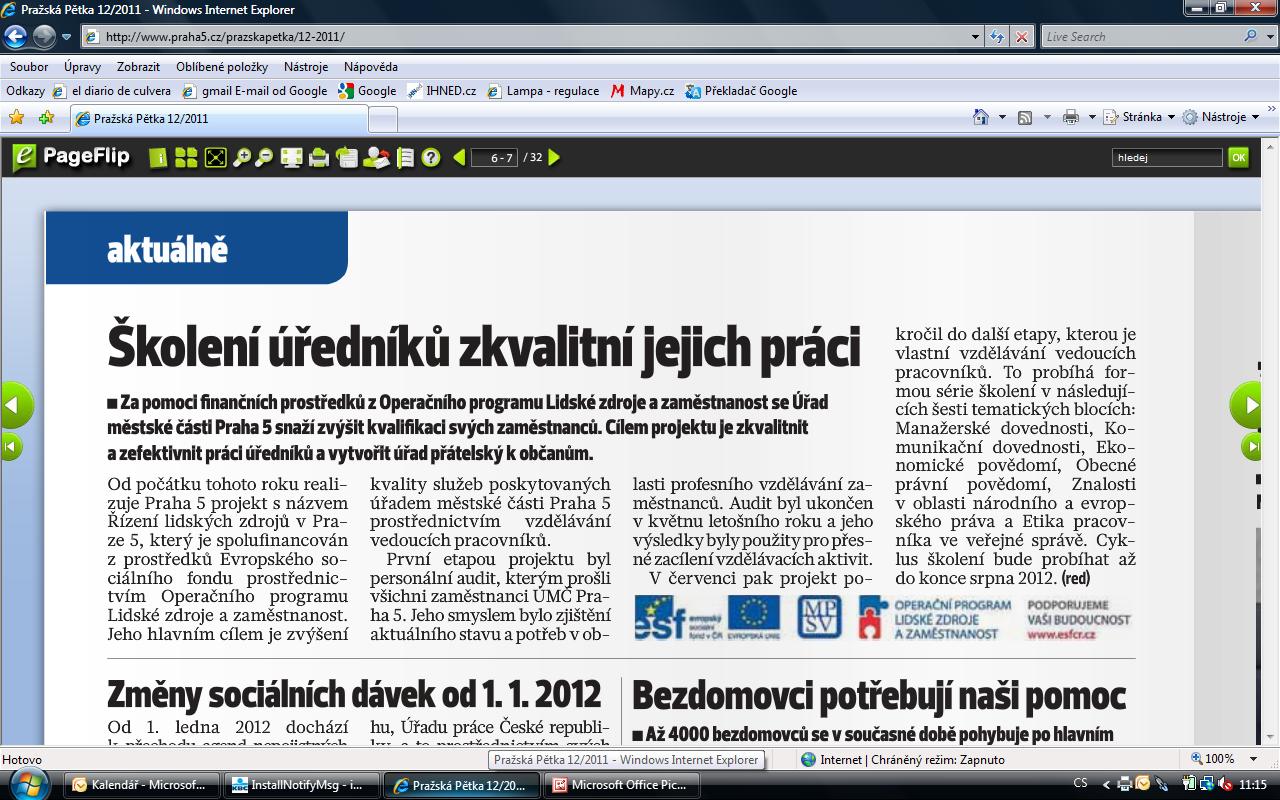Click the PageFlip download pages icon
1280x800 pixels.
[347, 157]
